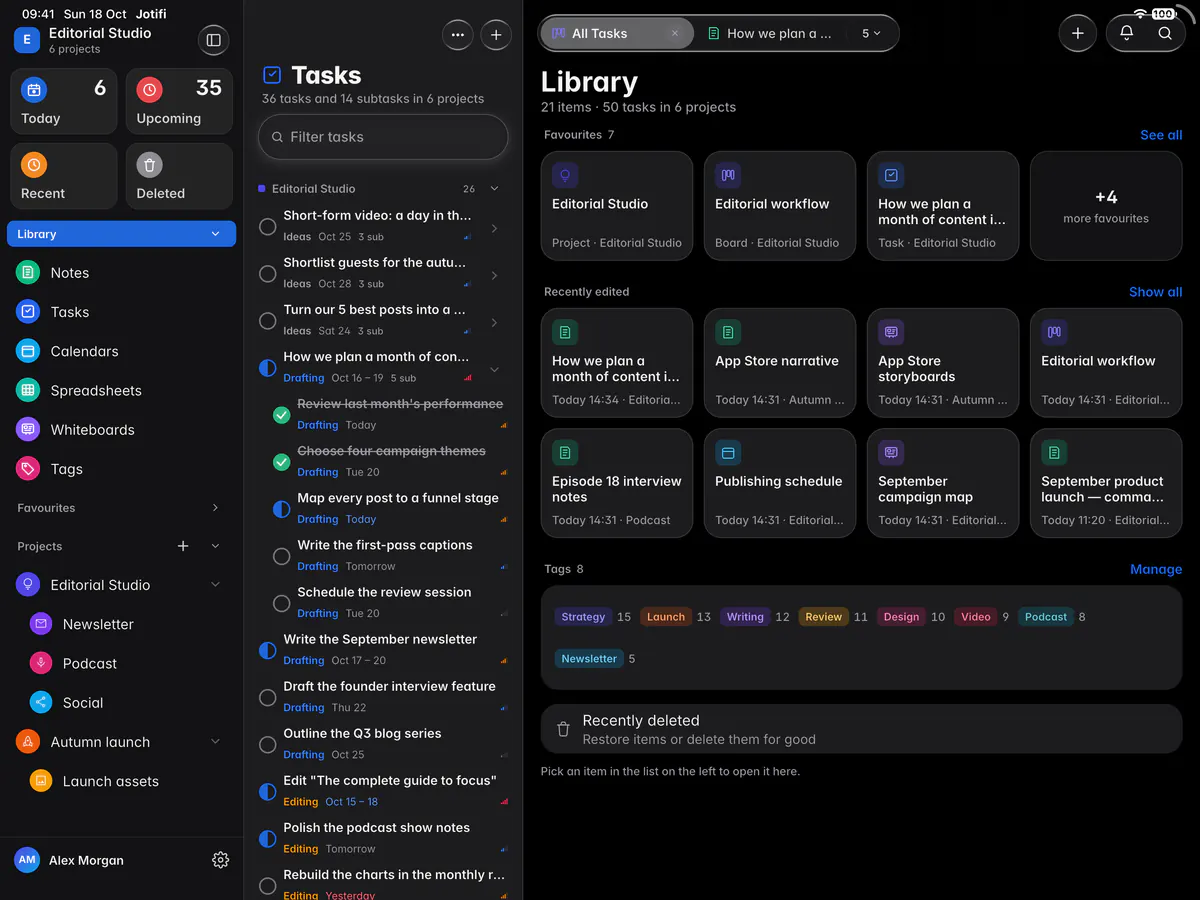Open Publishing schedule card
1200x900 pixels.
click(x=780, y=483)
